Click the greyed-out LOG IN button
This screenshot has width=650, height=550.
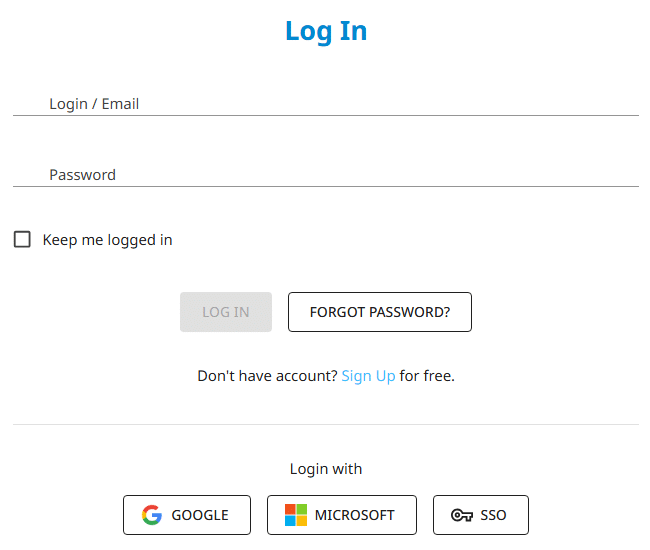226,312
